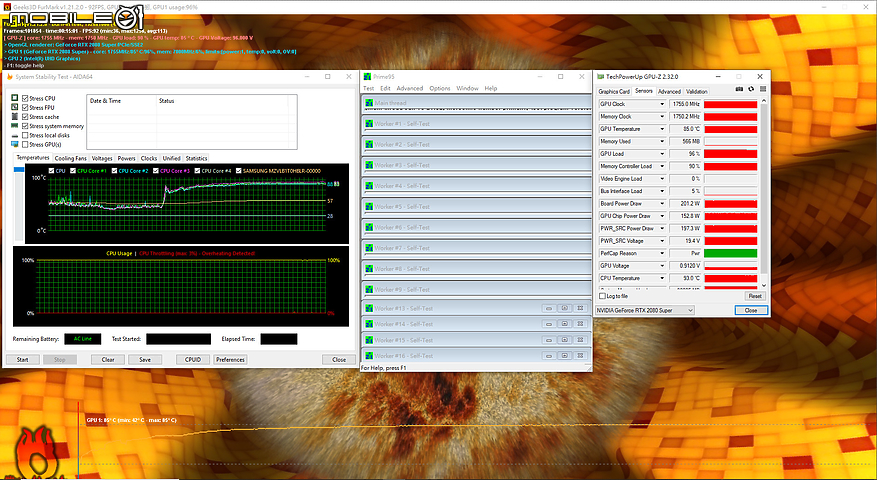
Task: Restore the Worker #13 child window
Action: 549,308
